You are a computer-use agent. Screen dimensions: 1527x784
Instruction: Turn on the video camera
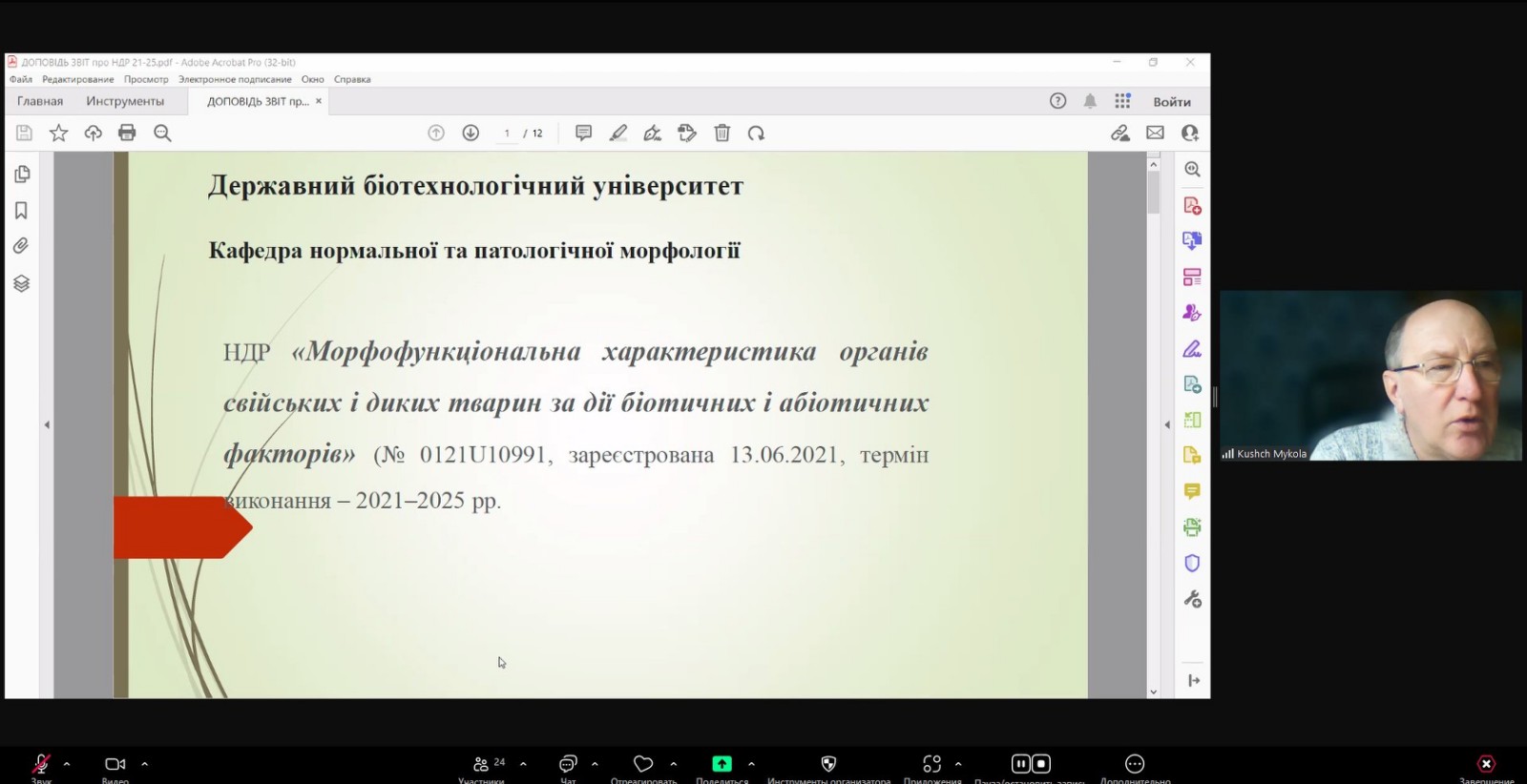pyautogui.click(x=115, y=764)
